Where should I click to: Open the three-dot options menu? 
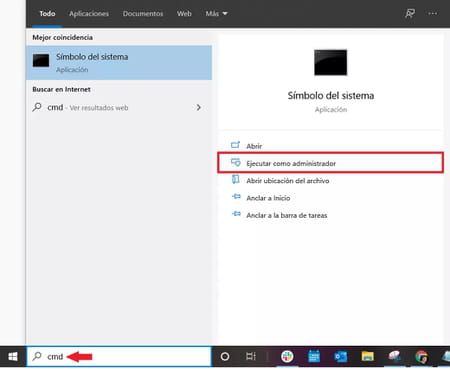(x=433, y=14)
